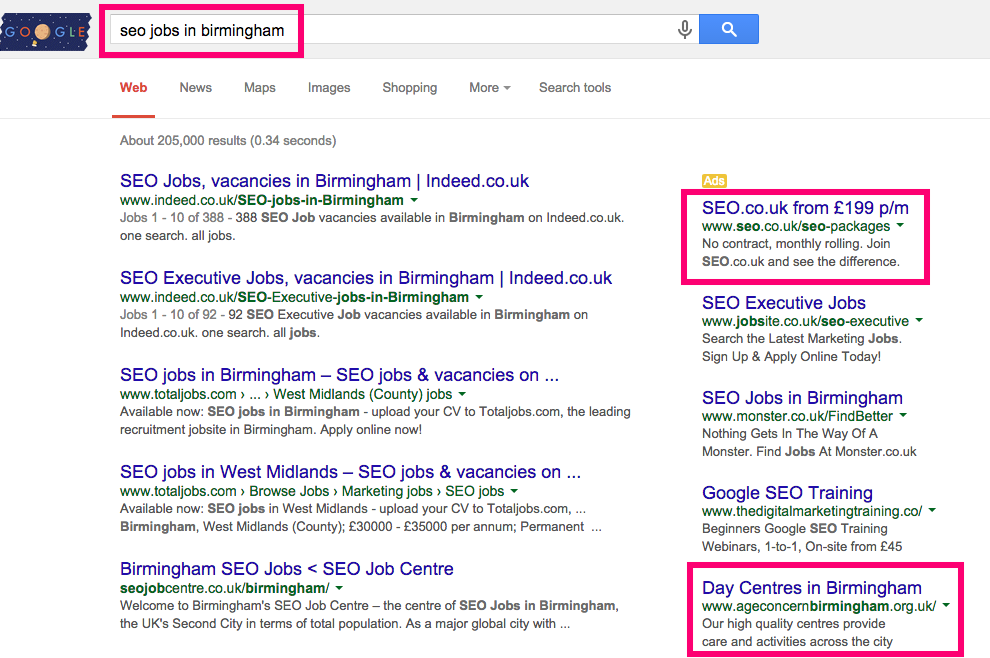Open 'SEO jobs in Birmingham – SEO jobs & vacancies' result
This screenshot has width=990, height=658.
coord(339,375)
